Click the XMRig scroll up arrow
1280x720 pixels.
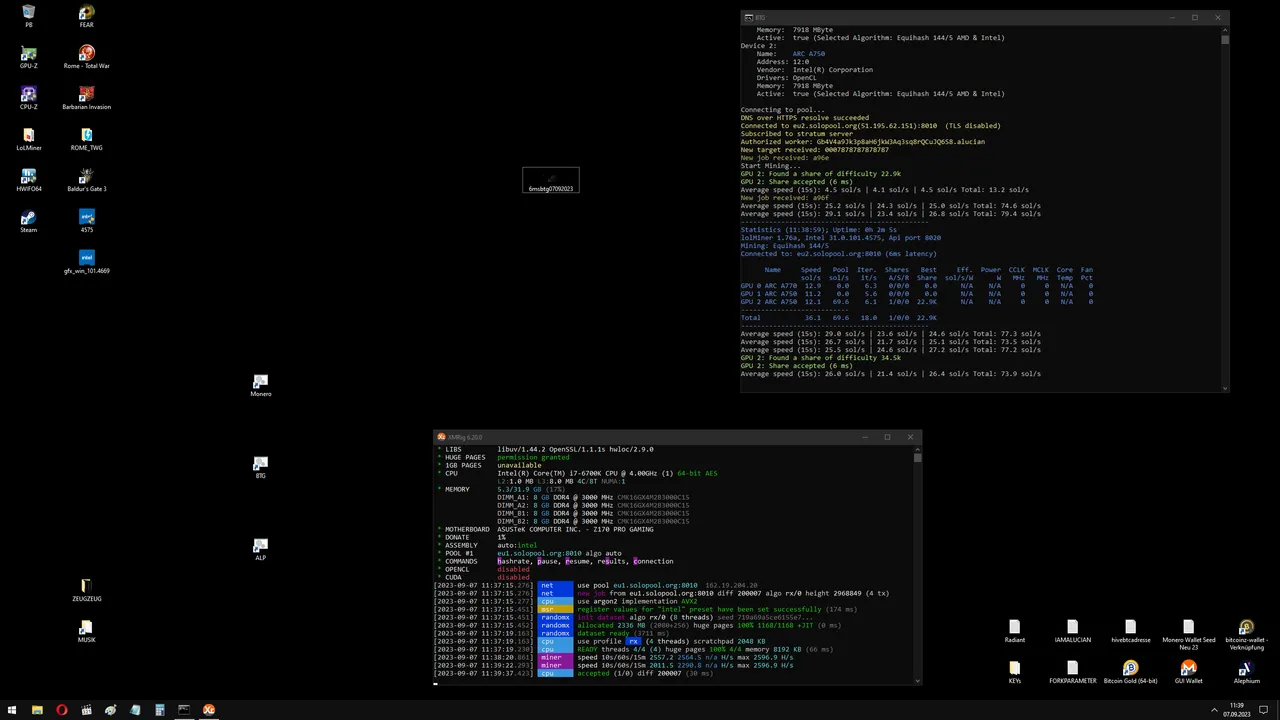[917, 449]
